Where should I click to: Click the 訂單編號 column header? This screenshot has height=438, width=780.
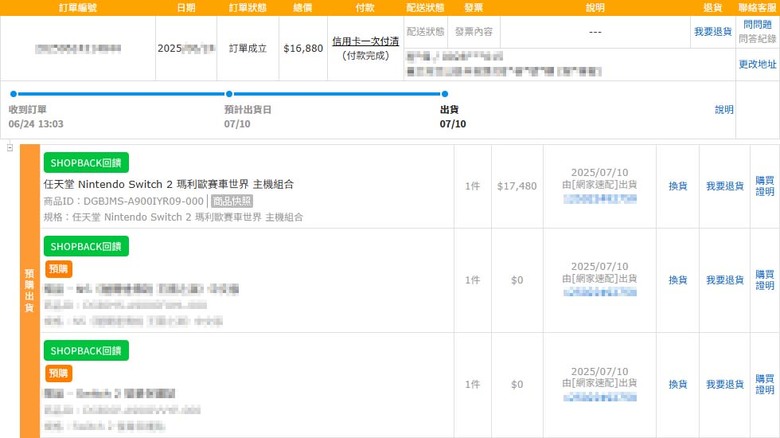click(78, 7)
